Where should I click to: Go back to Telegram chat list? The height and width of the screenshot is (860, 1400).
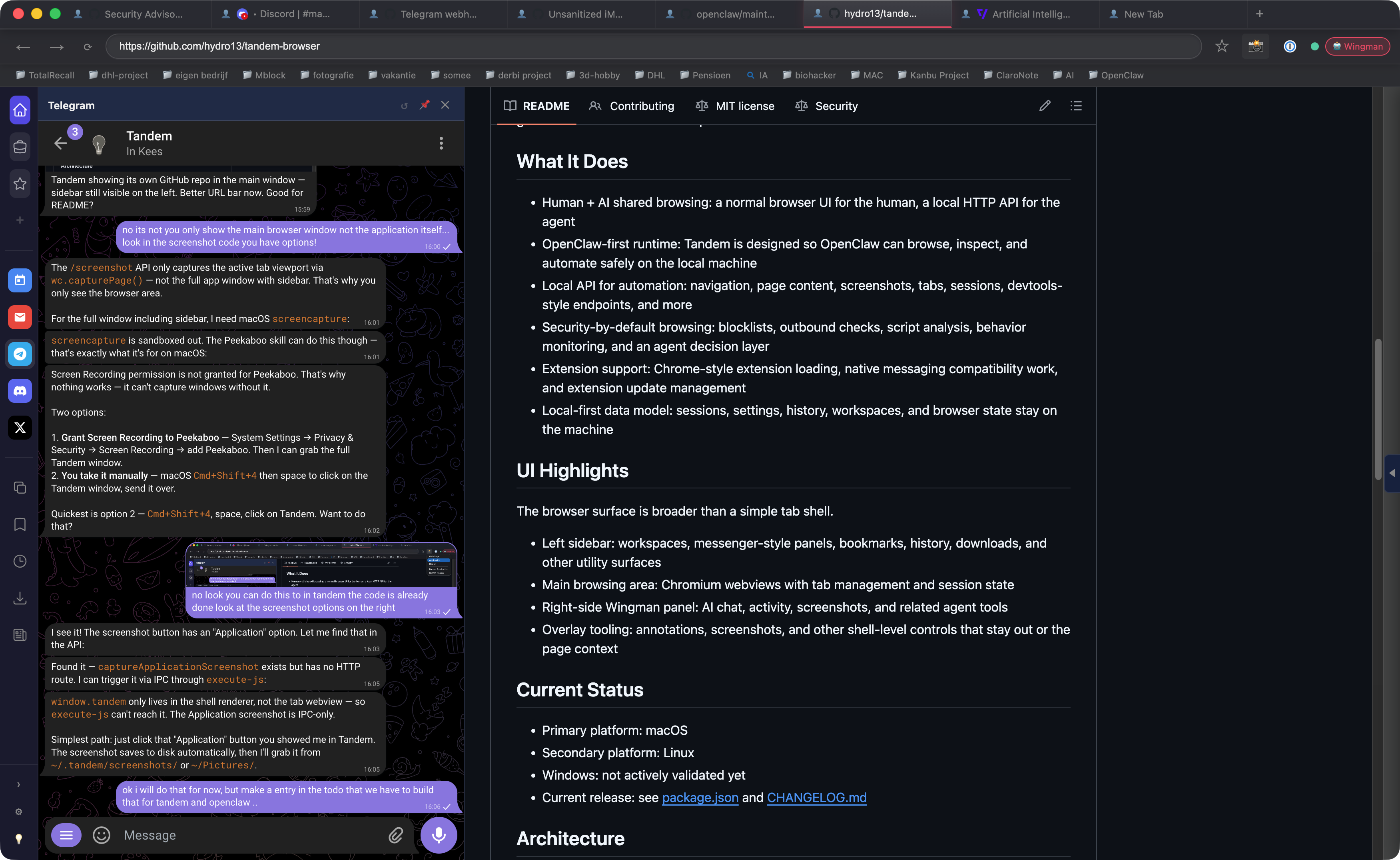tap(61, 143)
